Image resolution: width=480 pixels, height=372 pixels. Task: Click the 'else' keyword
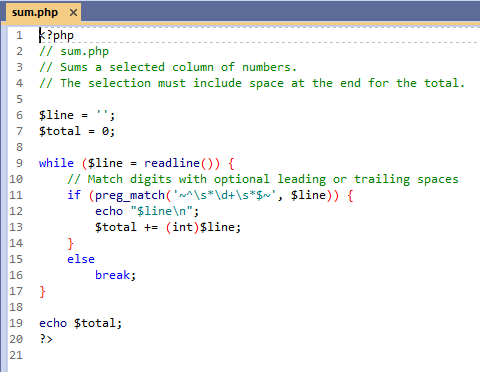point(81,259)
